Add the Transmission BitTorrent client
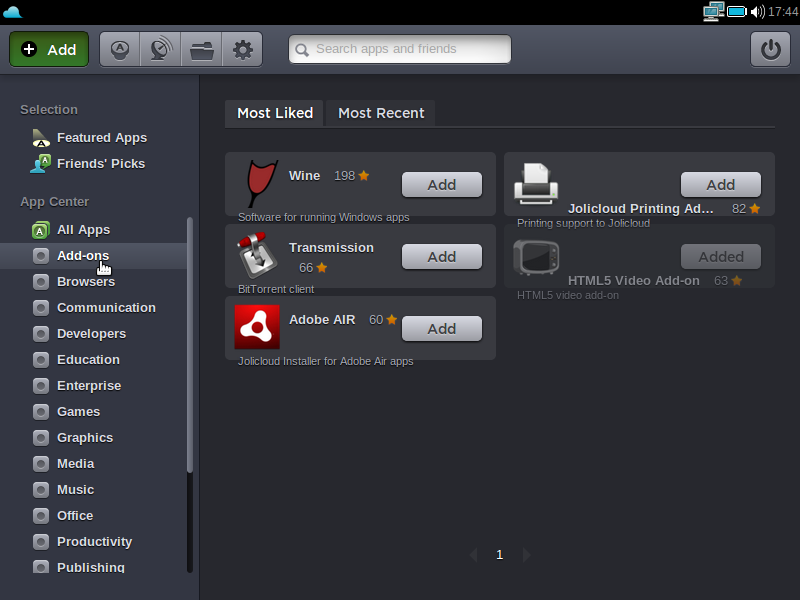Image resolution: width=800 pixels, height=600 pixels. point(441,257)
